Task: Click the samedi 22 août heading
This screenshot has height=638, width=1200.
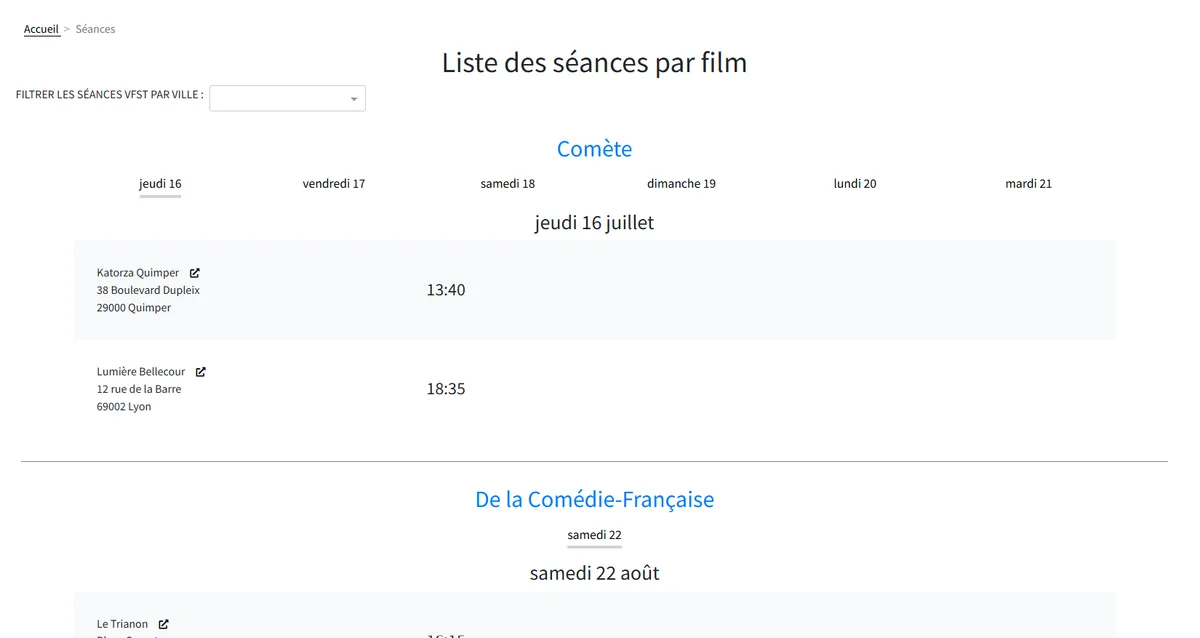Action: [595, 574]
